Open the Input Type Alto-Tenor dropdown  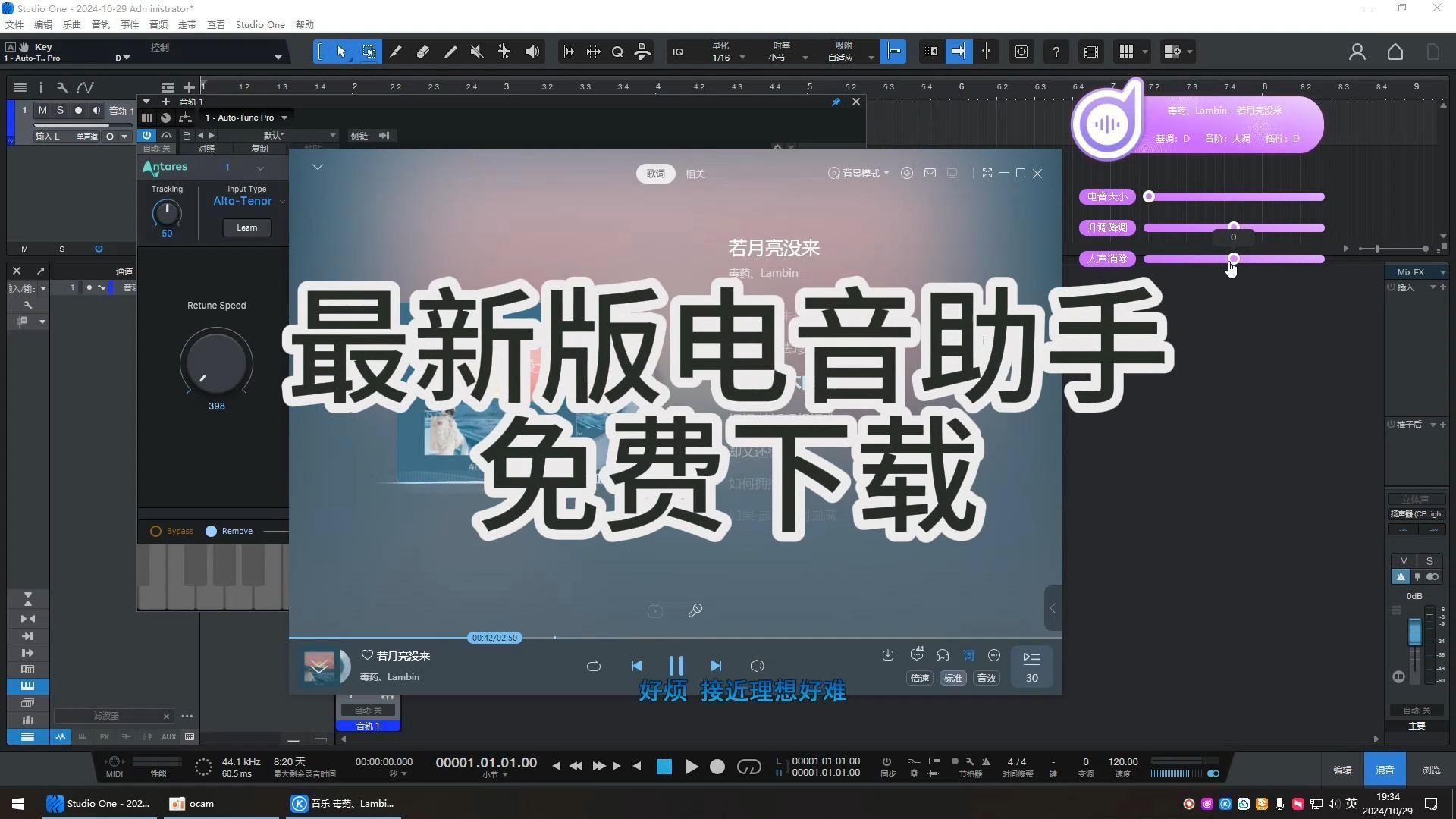click(246, 201)
